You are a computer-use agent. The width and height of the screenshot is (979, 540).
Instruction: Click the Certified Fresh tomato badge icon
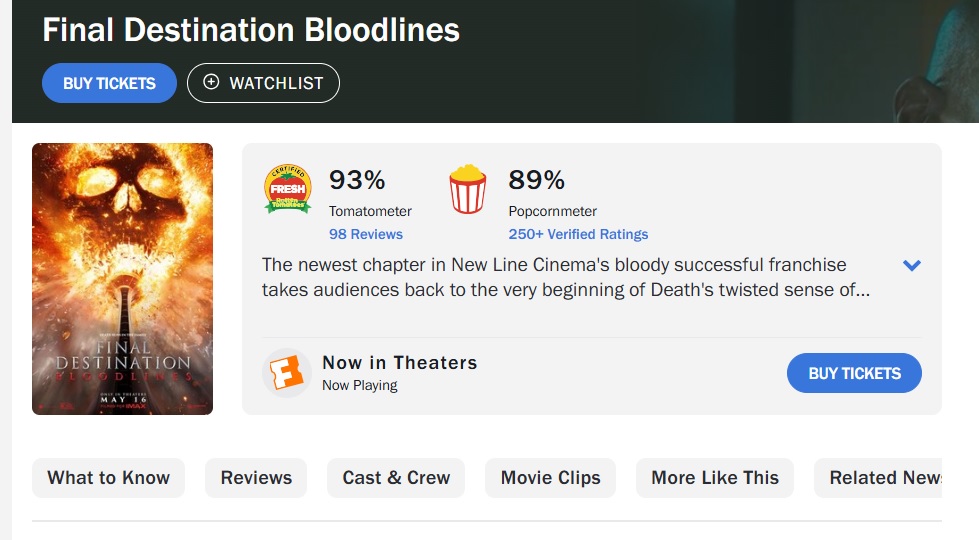click(287, 190)
